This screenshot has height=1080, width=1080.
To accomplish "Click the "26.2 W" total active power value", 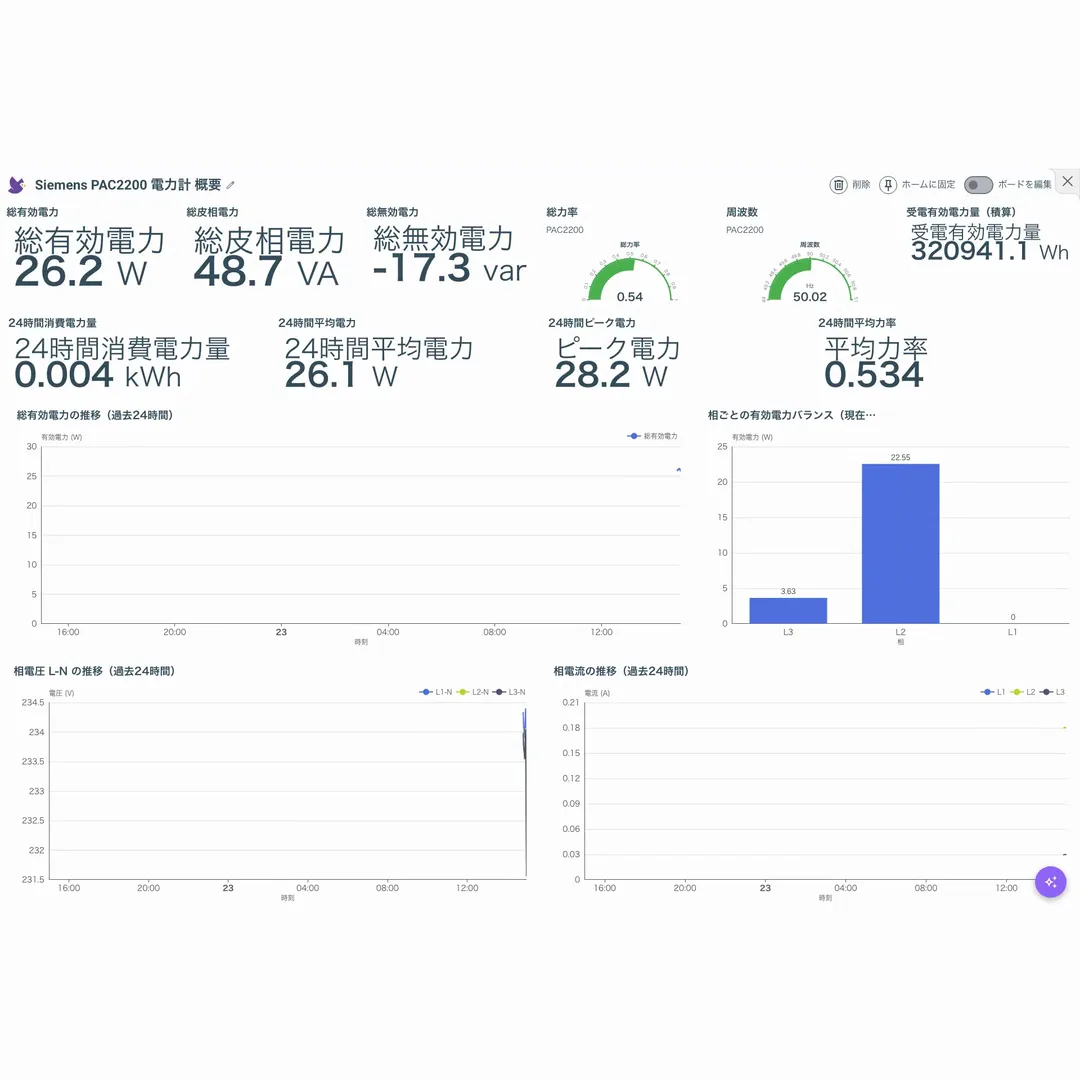I will point(81,272).
